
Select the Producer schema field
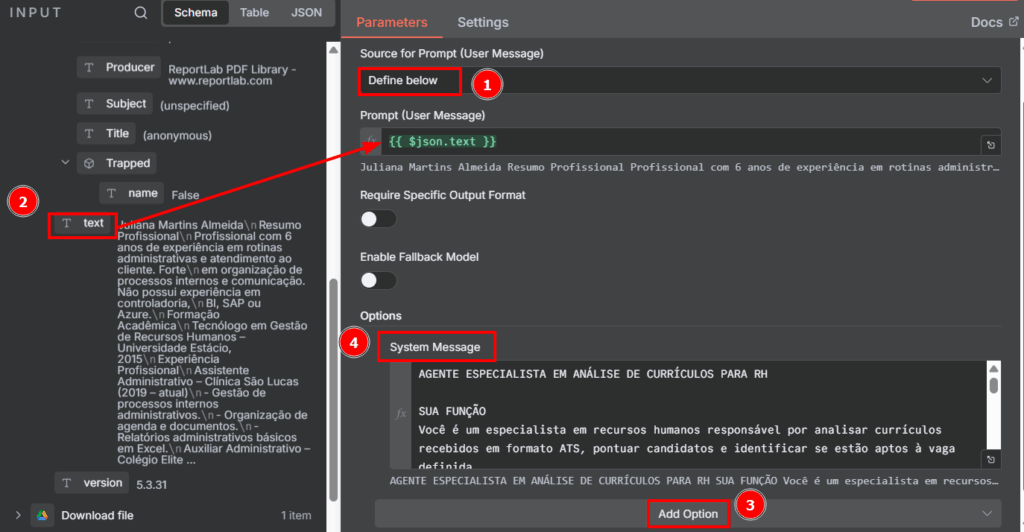click(x=119, y=67)
